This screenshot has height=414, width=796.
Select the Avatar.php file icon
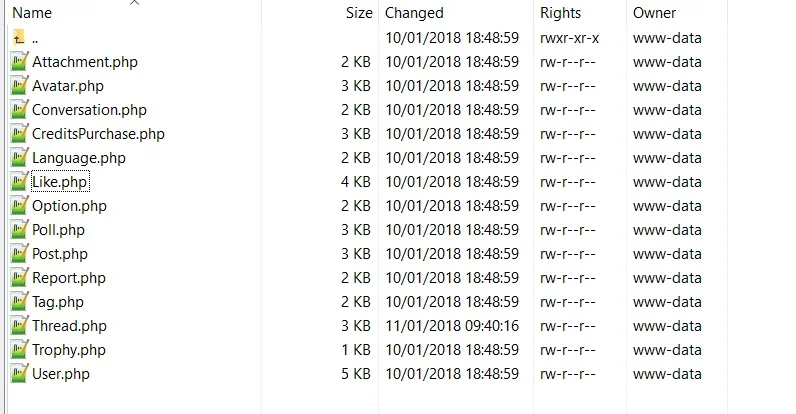point(19,85)
